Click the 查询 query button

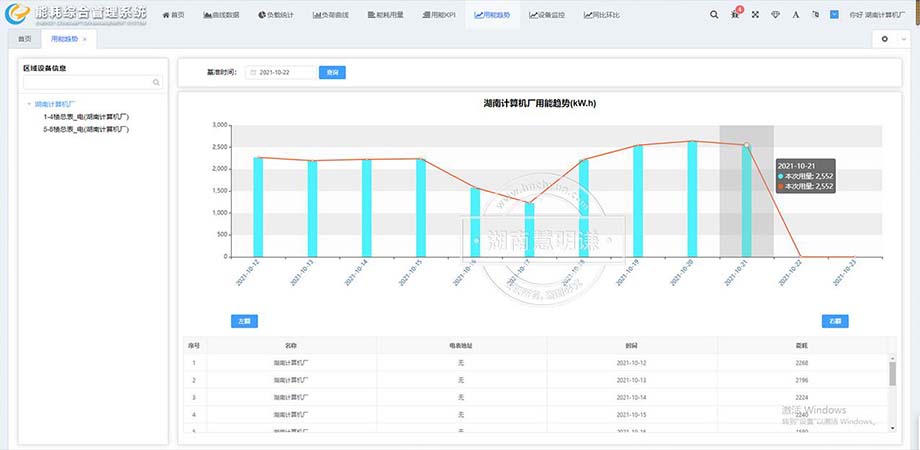pos(332,73)
